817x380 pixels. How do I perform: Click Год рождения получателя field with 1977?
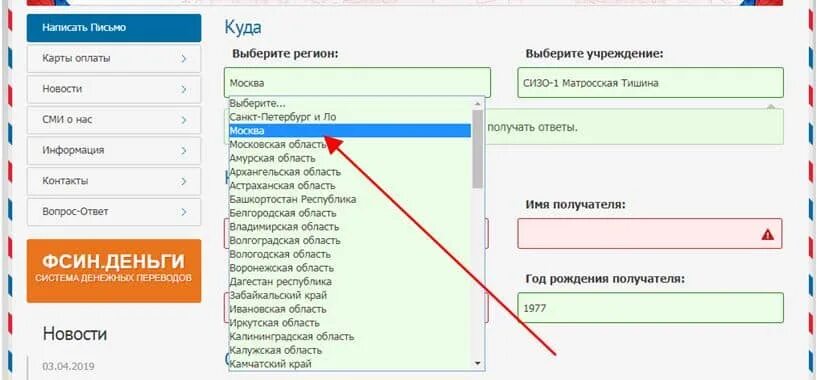point(650,308)
